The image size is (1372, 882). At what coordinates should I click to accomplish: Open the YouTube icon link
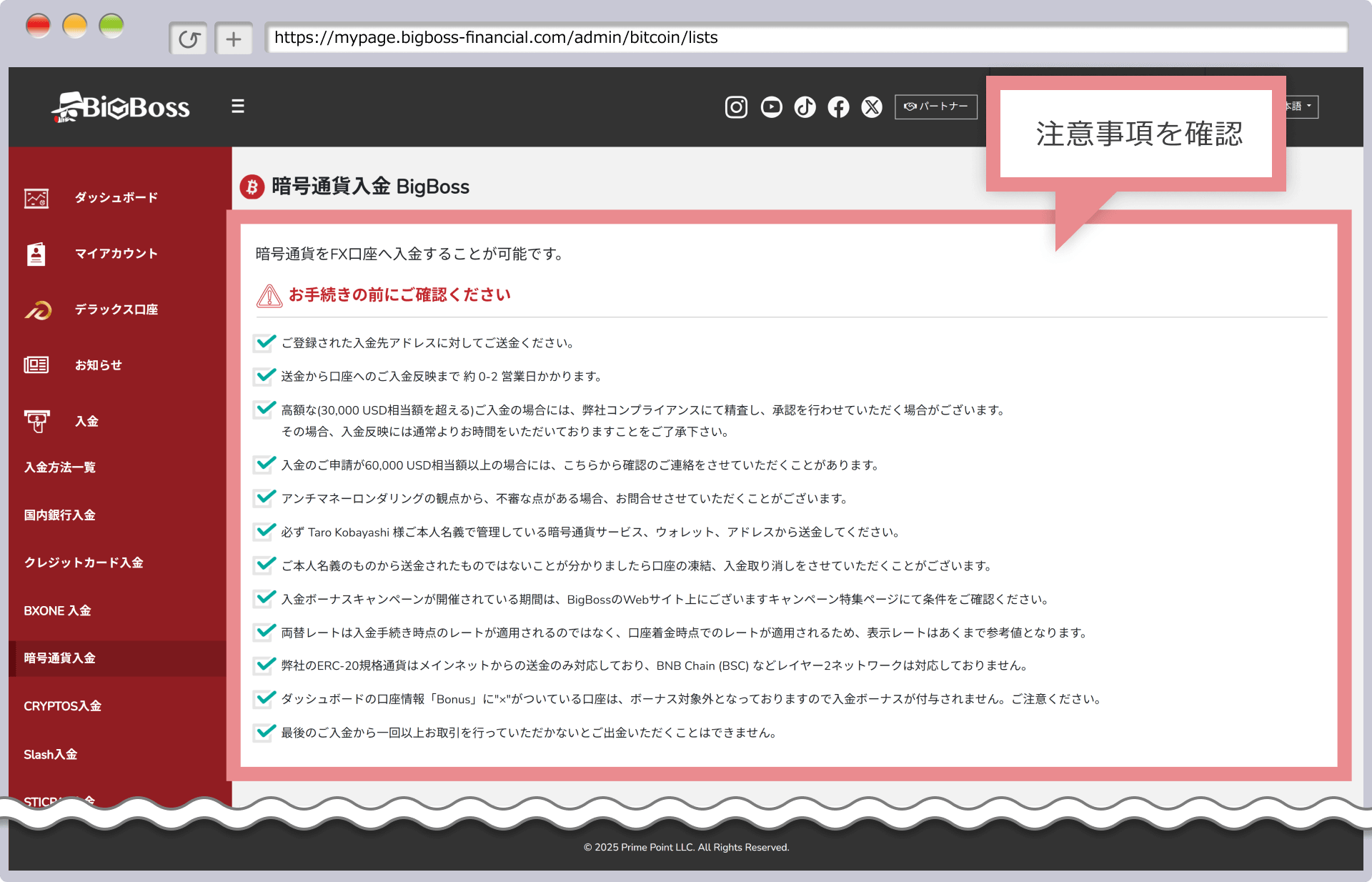tap(771, 107)
